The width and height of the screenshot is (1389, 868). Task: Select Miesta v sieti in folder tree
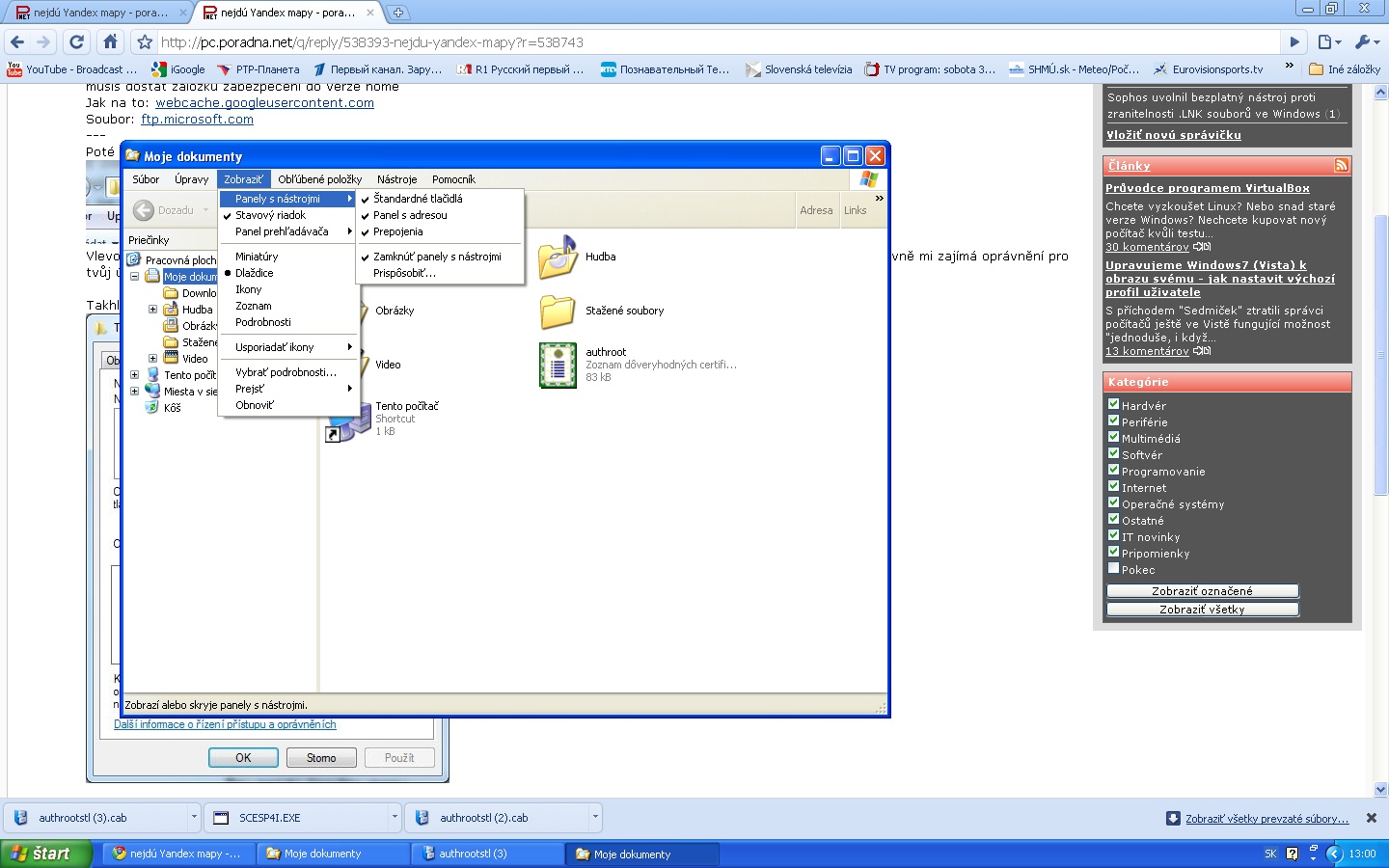pyautogui.click(x=190, y=392)
